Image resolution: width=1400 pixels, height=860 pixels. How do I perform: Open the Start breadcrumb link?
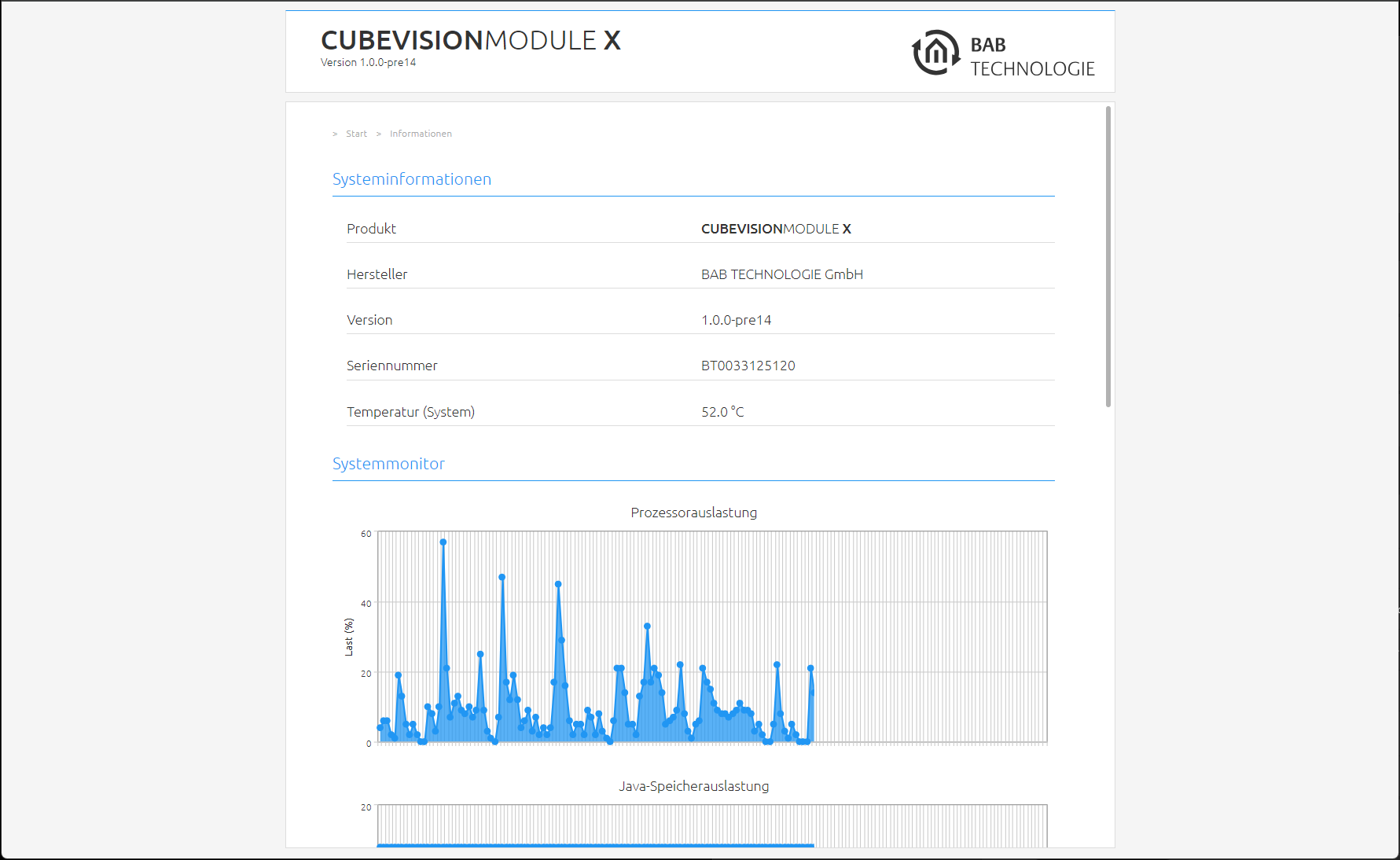point(356,134)
